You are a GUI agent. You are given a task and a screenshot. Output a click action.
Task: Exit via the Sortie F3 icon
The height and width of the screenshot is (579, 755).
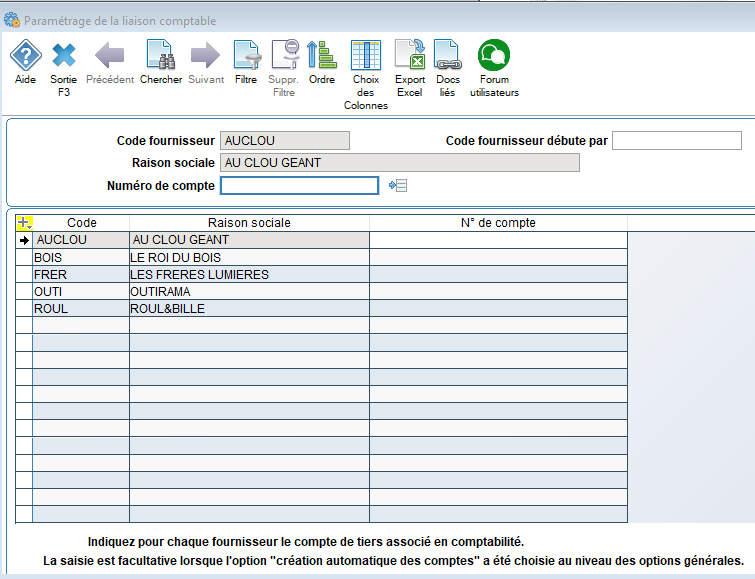(x=64, y=55)
